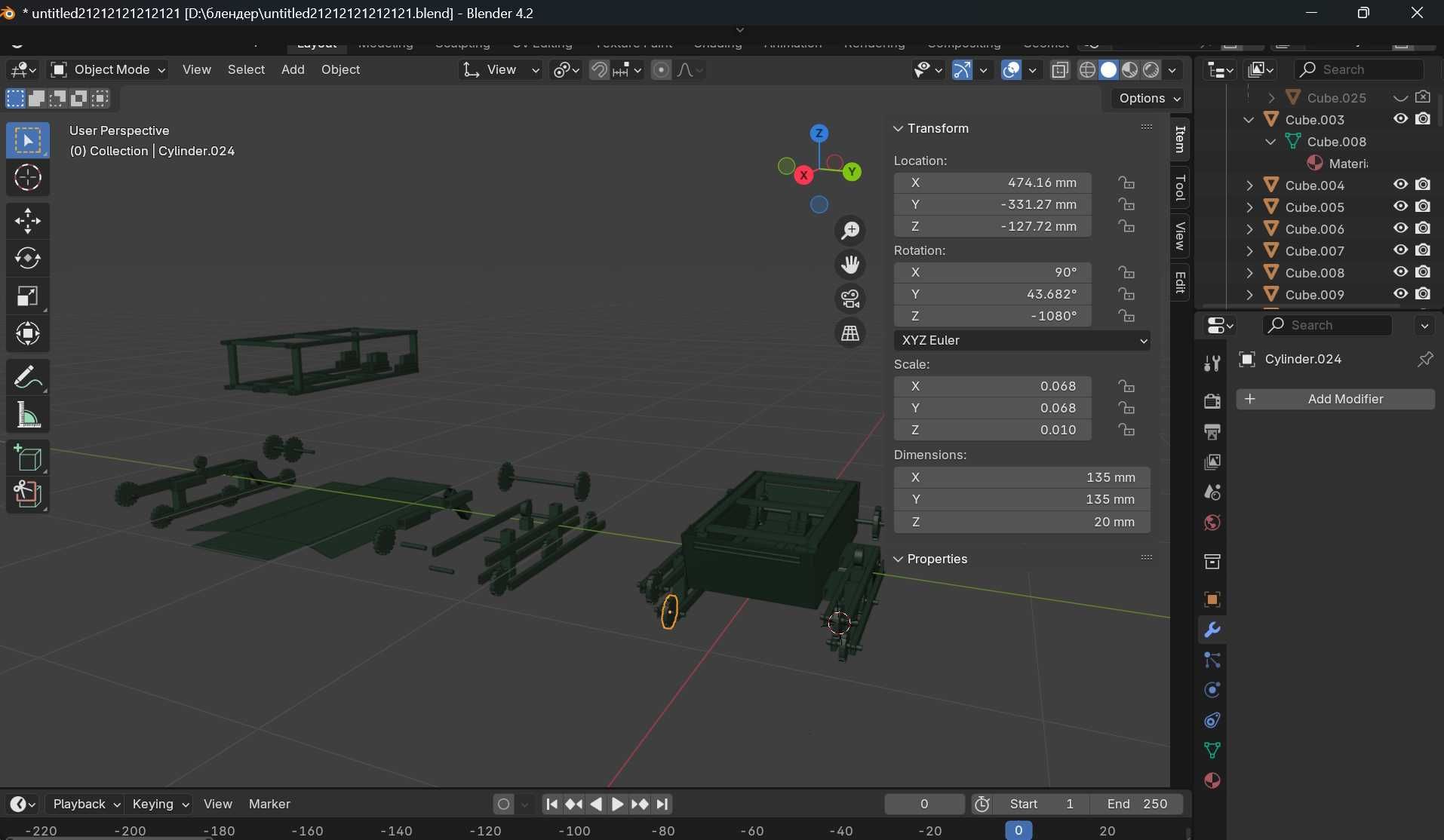Click the Add Modifier button
The image size is (1444, 840).
point(1335,399)
